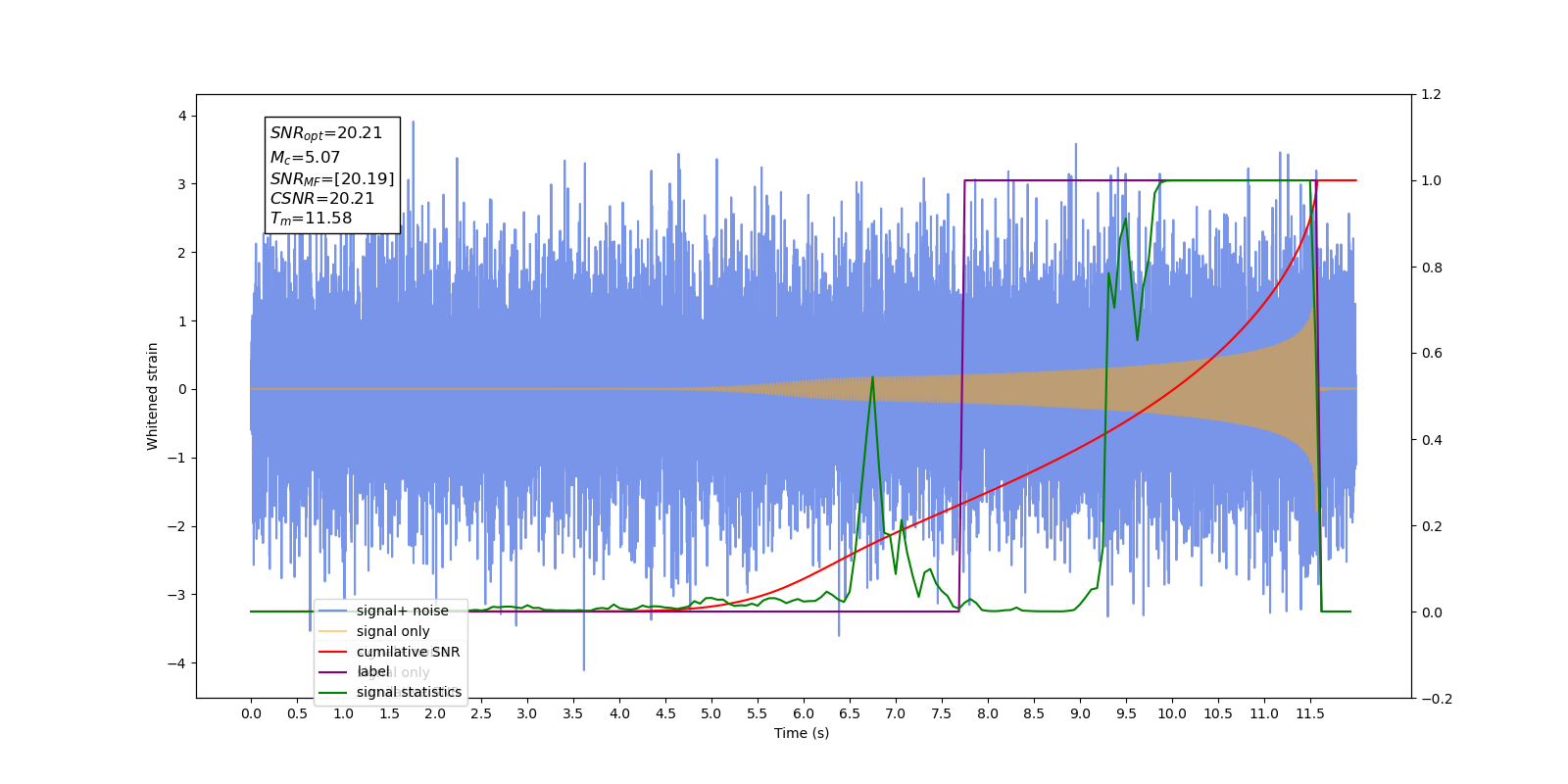Image resolution: width=1568 pixels, height=784 pixels.
Task: Click the x-axis tick label 11.5
Action: tap(1310, 713)
